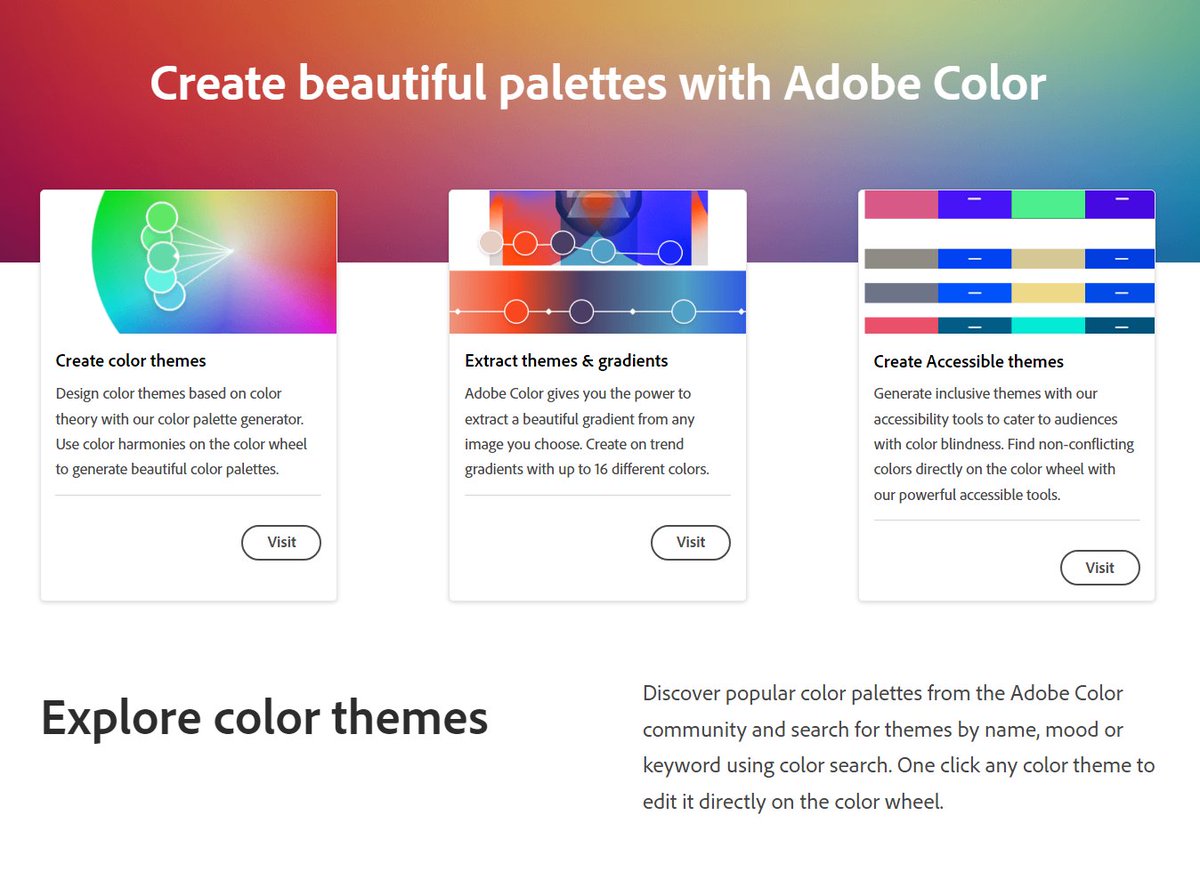Open the accessible color swatches thumbnail
This screenshot has height=888, width=1200.
[x=1007, y=262]
